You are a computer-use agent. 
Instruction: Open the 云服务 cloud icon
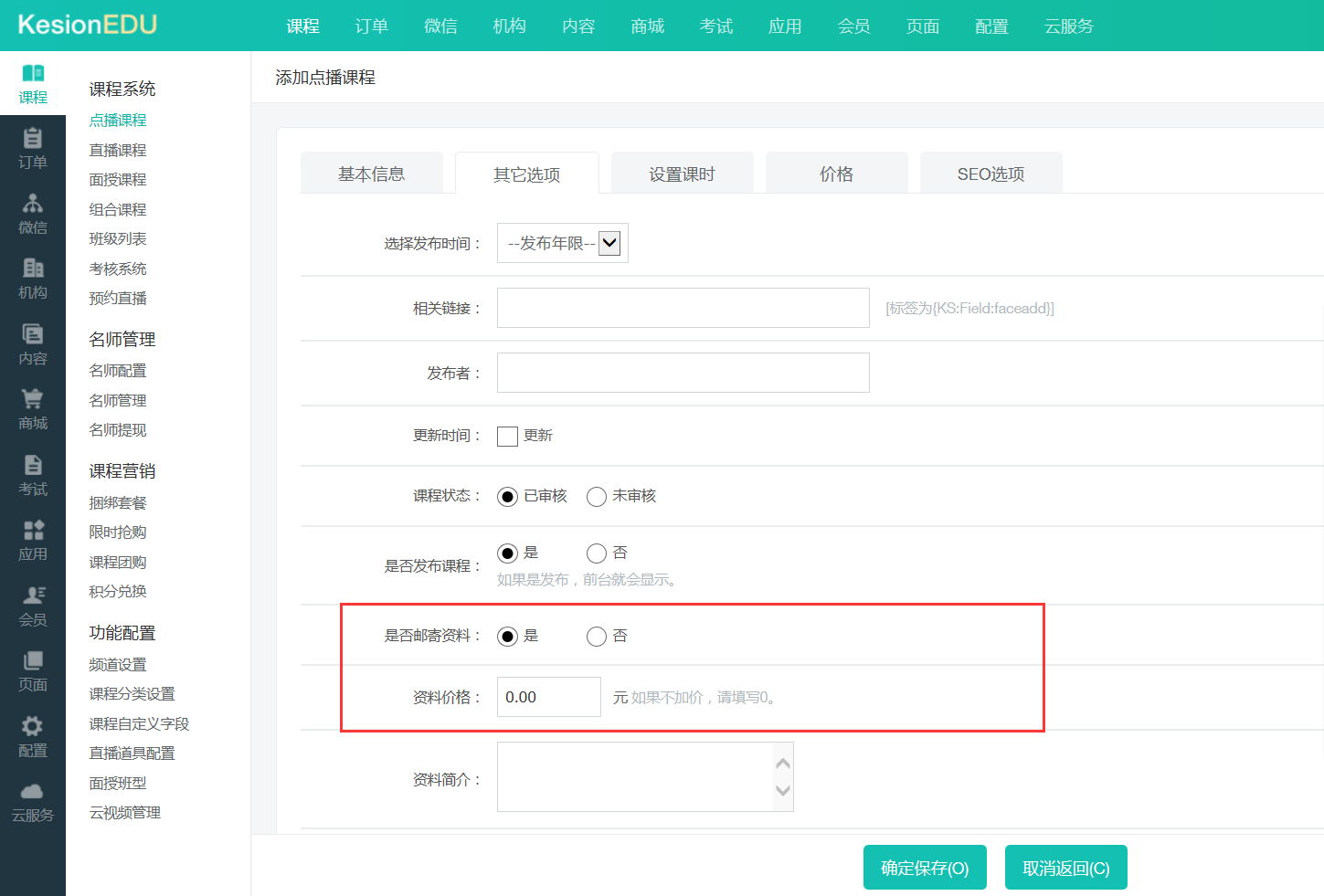(x=33, y=792)
